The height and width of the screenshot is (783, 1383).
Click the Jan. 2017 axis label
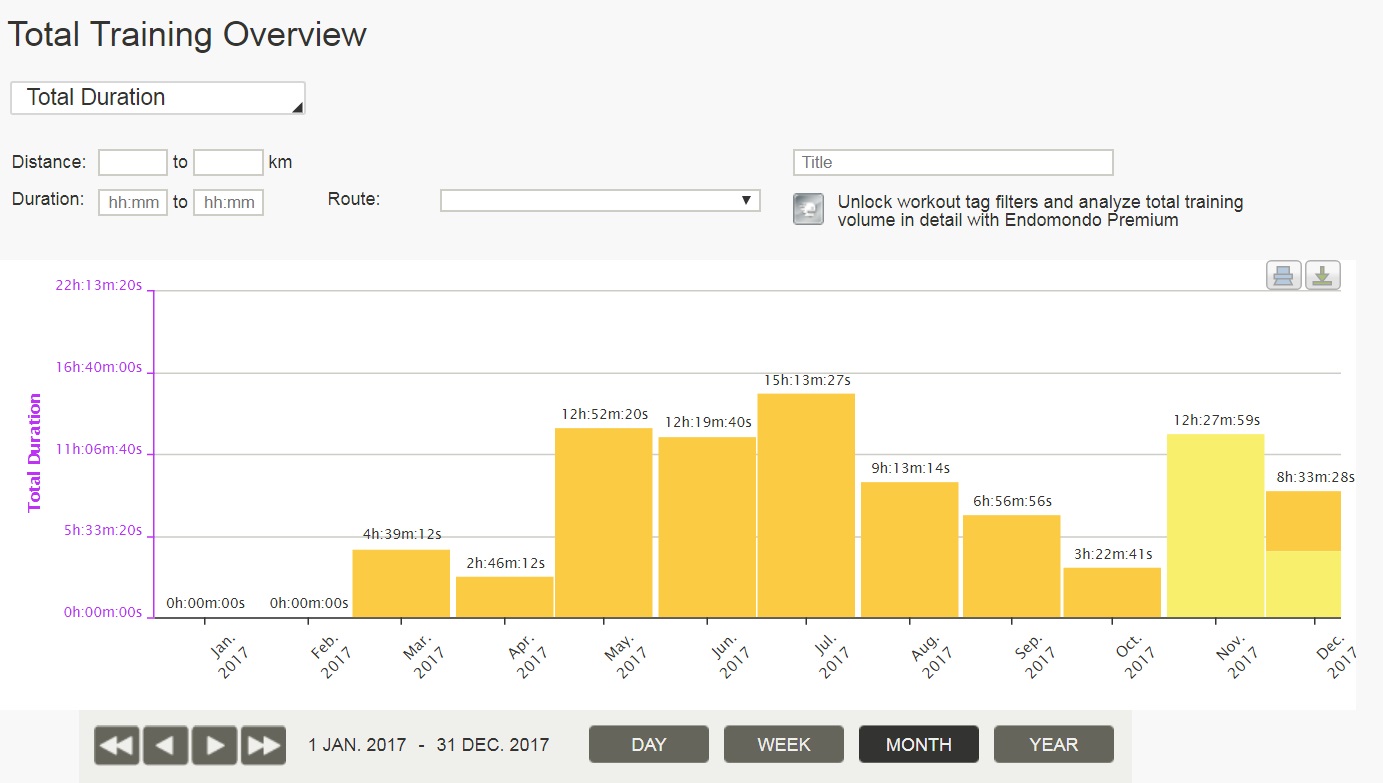[x=227, y=656]
